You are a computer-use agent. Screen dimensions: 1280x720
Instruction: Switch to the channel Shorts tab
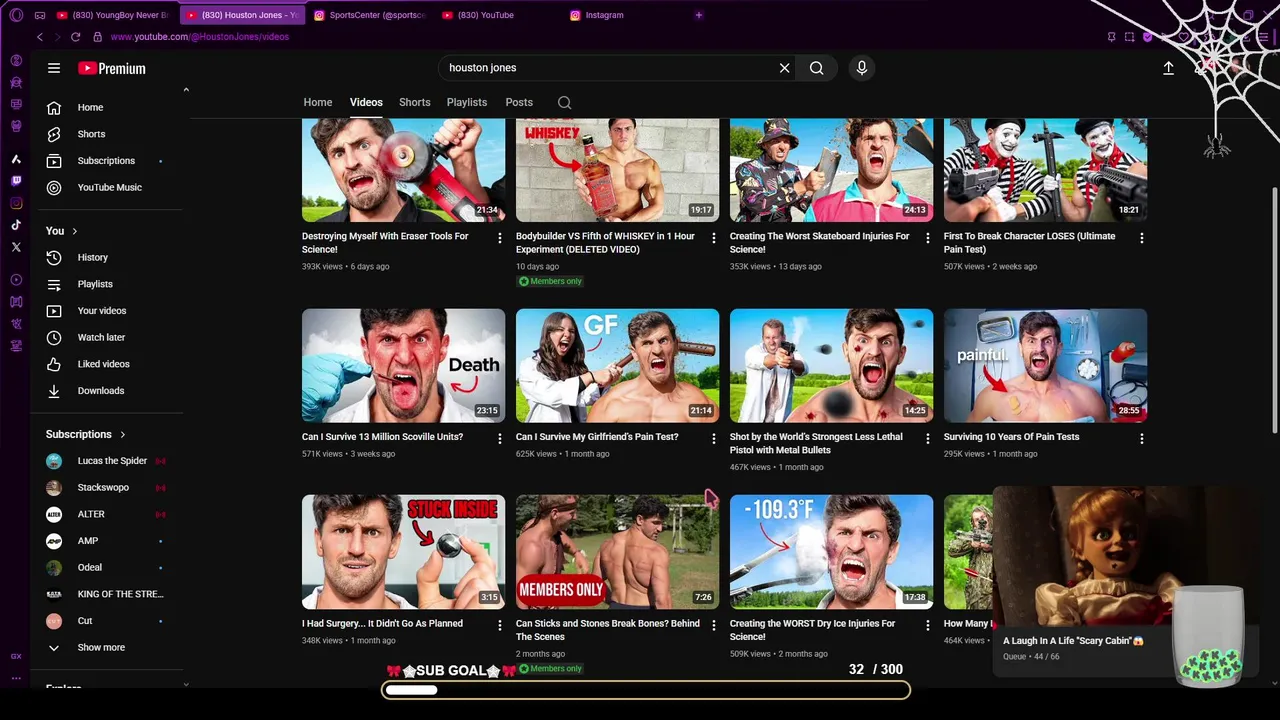tap(415, 102)
